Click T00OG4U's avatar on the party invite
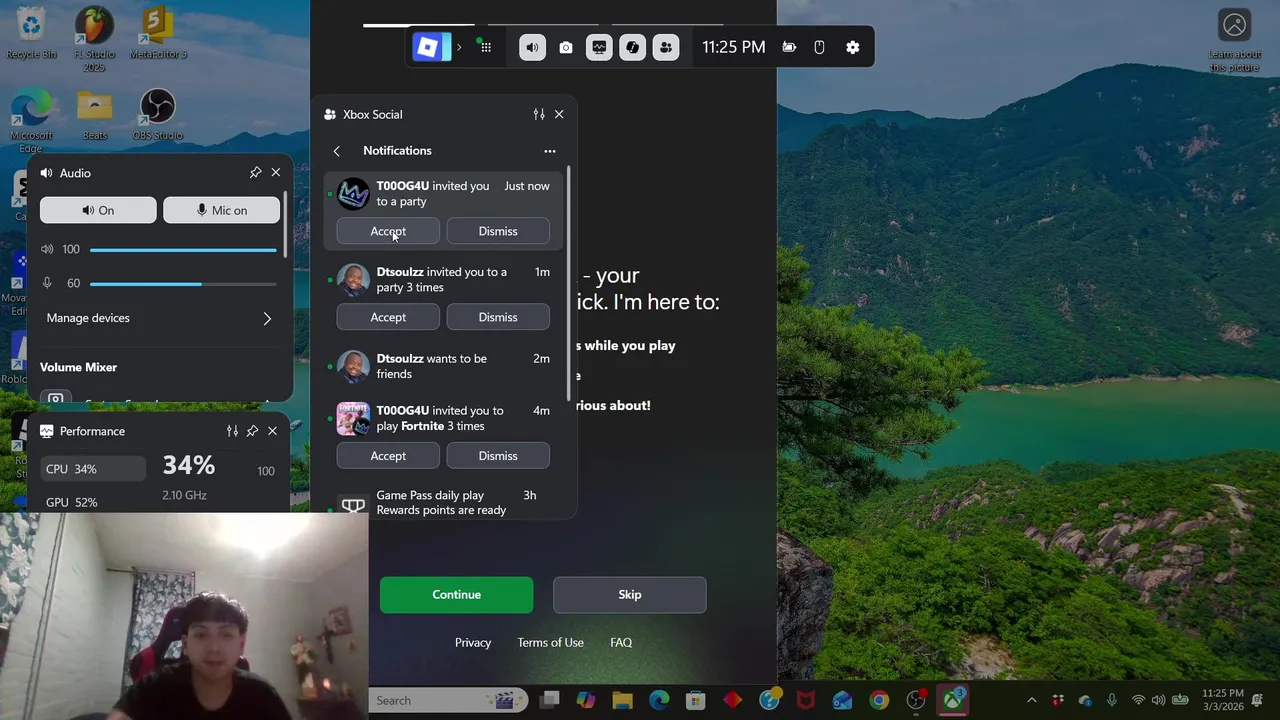1280x720 pixels. coord(353,194)
